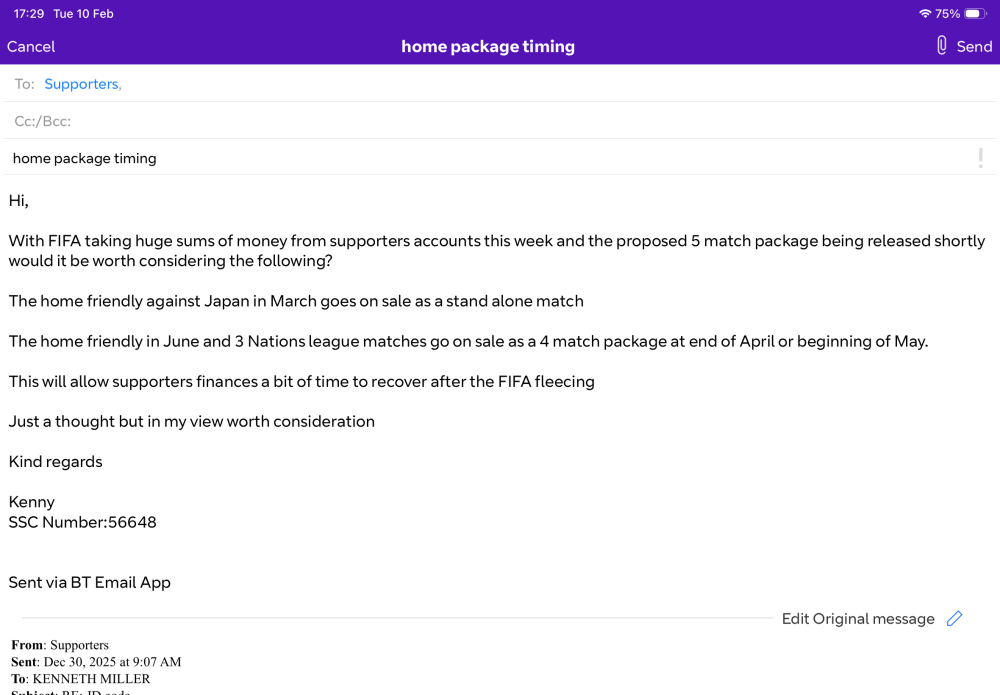The width and height of the screenshot is (1000, 695).
Task: Click the 'Sent via BT Email App' signature
Action: click(89, 582)
